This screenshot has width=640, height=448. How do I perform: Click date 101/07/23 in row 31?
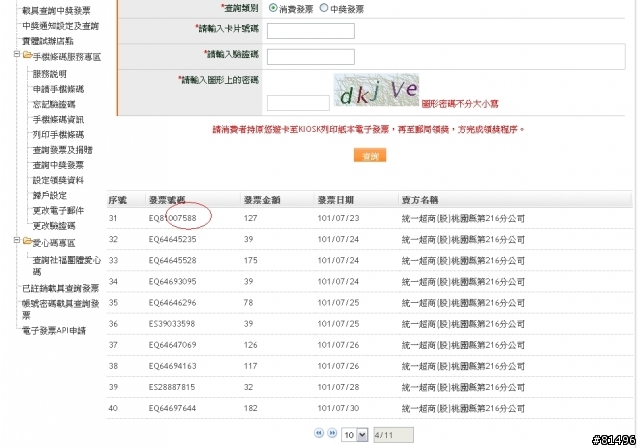click(x=338, y=218)
